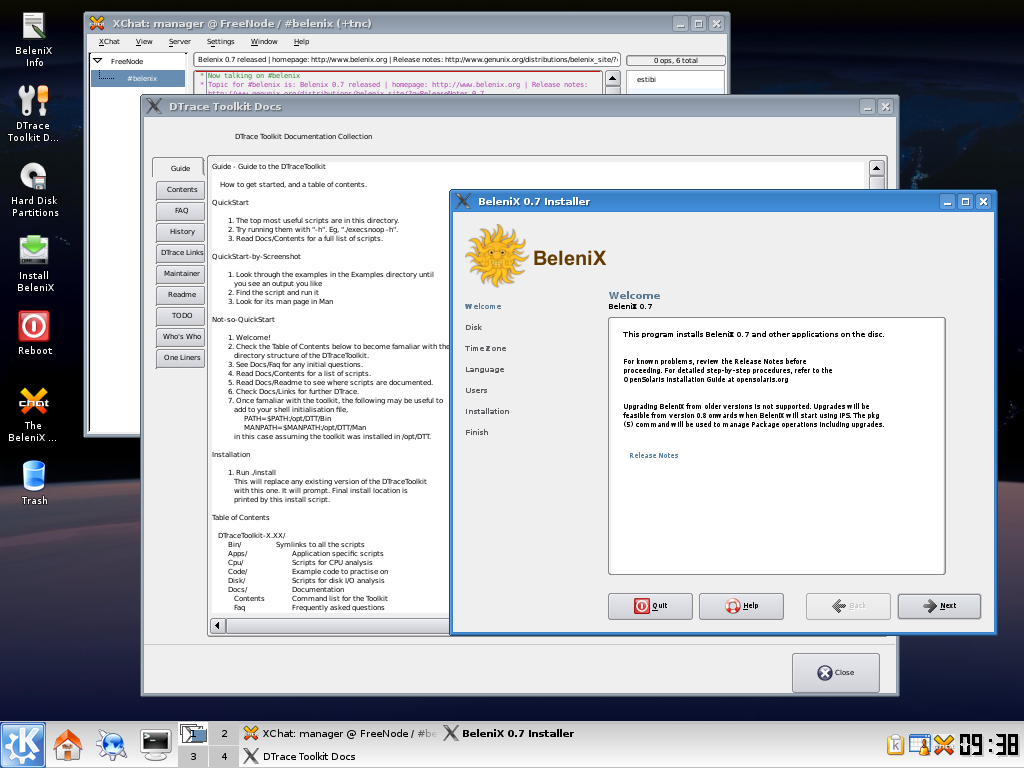This screenshot has width=1024, height=768.
Task: Switch to DTrace Links tab
Action: (x=181, y=252)
